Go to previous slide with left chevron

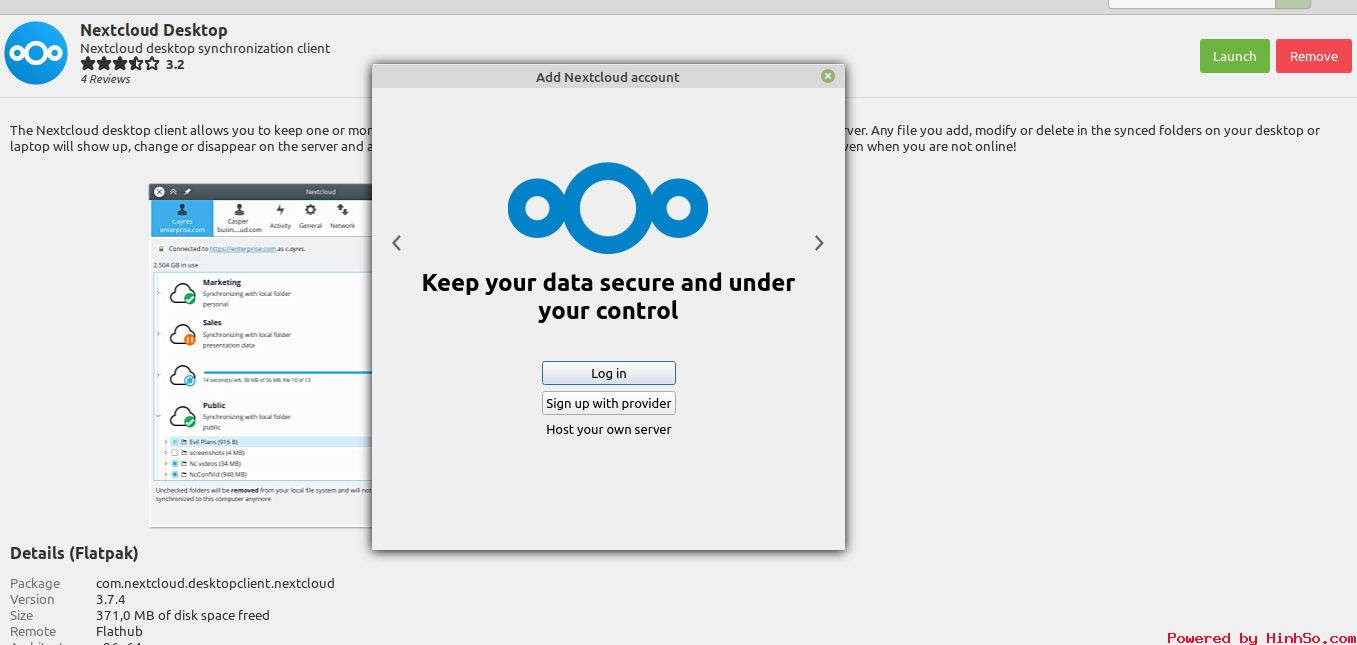coord(397,242)
